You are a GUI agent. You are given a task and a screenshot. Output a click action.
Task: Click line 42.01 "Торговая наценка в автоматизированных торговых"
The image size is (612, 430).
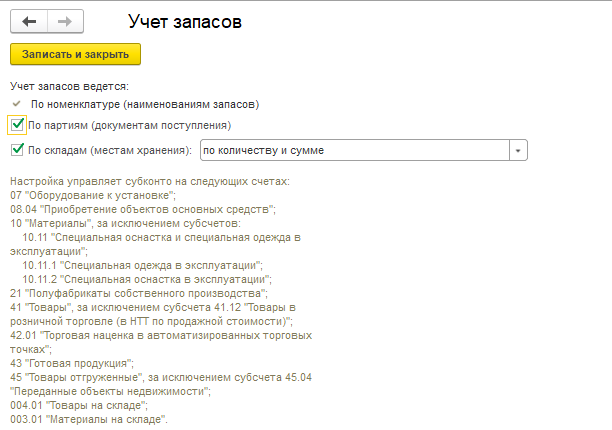(x=161, y=336)
